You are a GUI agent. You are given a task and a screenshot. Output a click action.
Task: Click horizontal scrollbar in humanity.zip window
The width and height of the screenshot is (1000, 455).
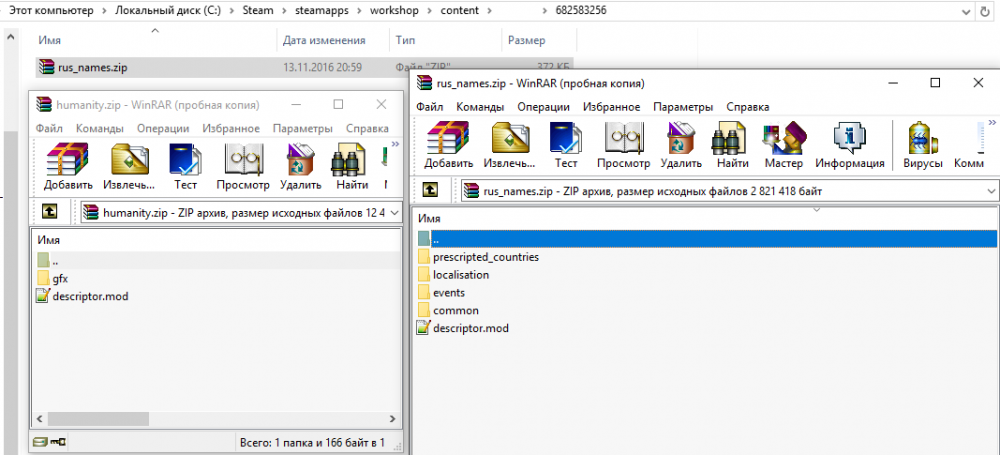98,419
